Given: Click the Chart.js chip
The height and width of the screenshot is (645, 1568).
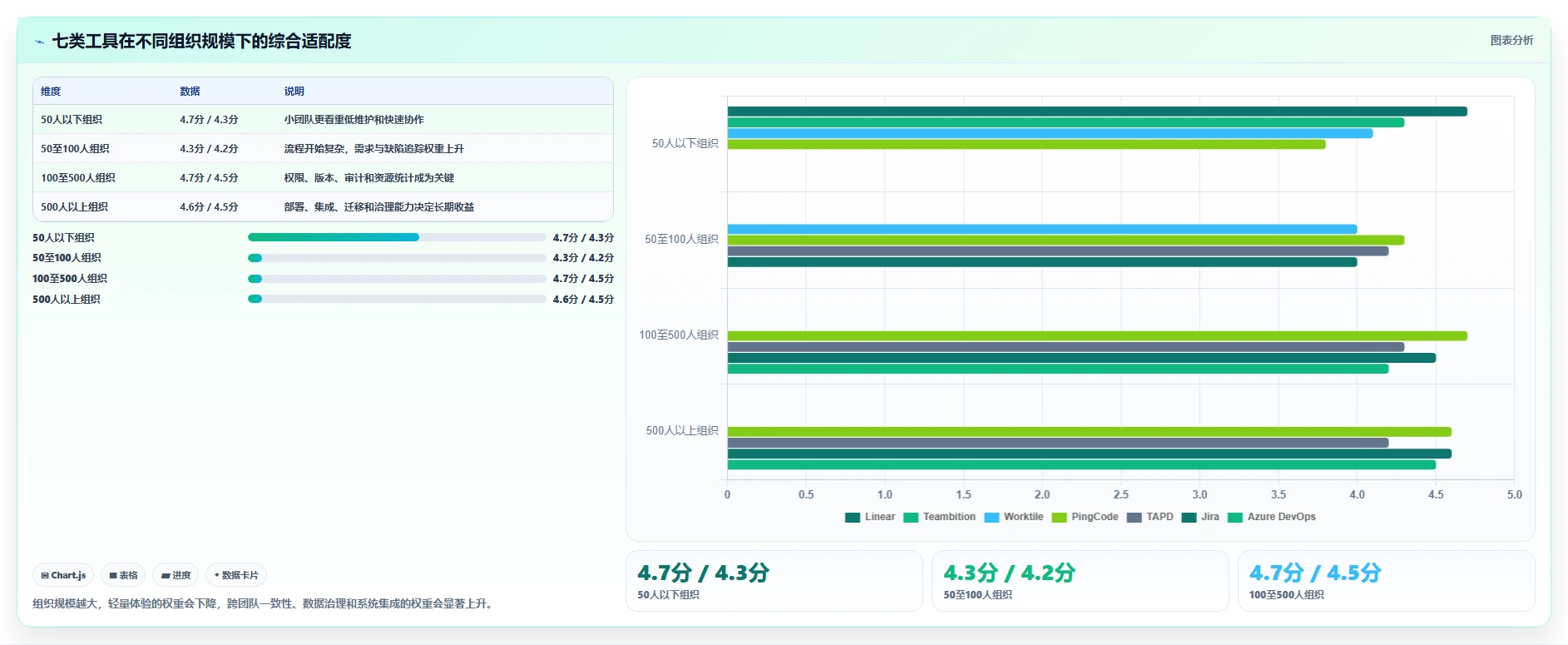Looking at the screenshot, I should click(64, 575).
